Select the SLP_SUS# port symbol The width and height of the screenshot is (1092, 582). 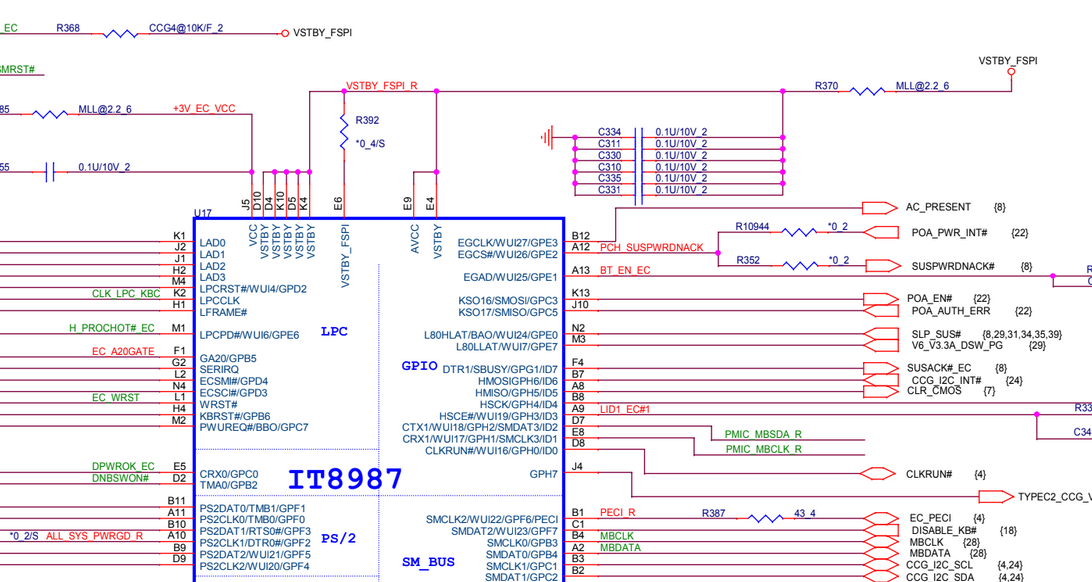coord(881,334)
